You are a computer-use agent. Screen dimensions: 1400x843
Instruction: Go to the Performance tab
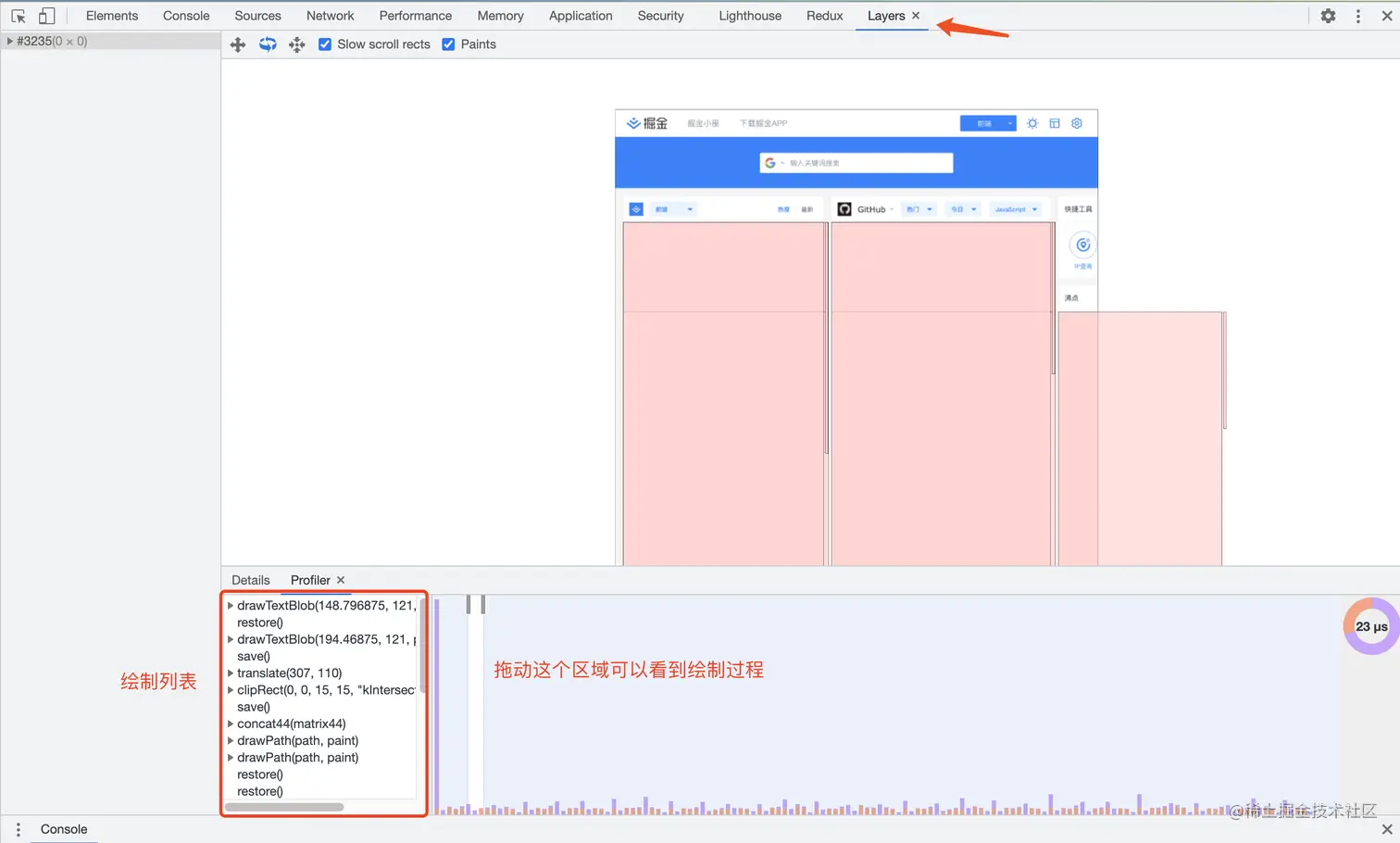(x=416, y=16)
